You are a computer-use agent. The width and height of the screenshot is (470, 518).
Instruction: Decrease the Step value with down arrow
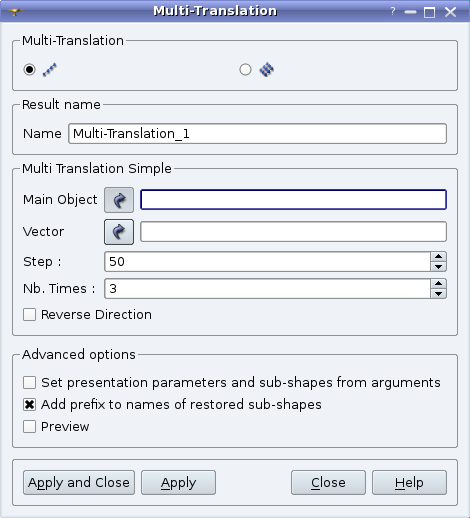(438, 267)
